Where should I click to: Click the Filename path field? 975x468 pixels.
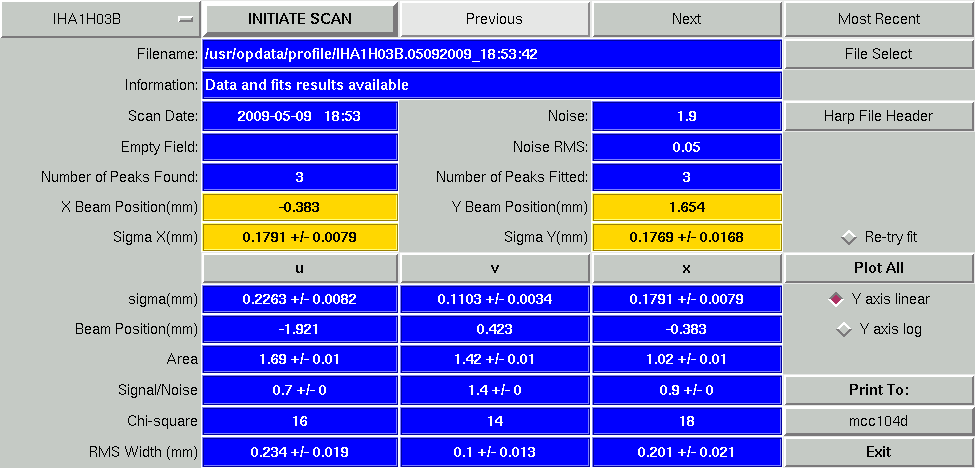point(492,54)
